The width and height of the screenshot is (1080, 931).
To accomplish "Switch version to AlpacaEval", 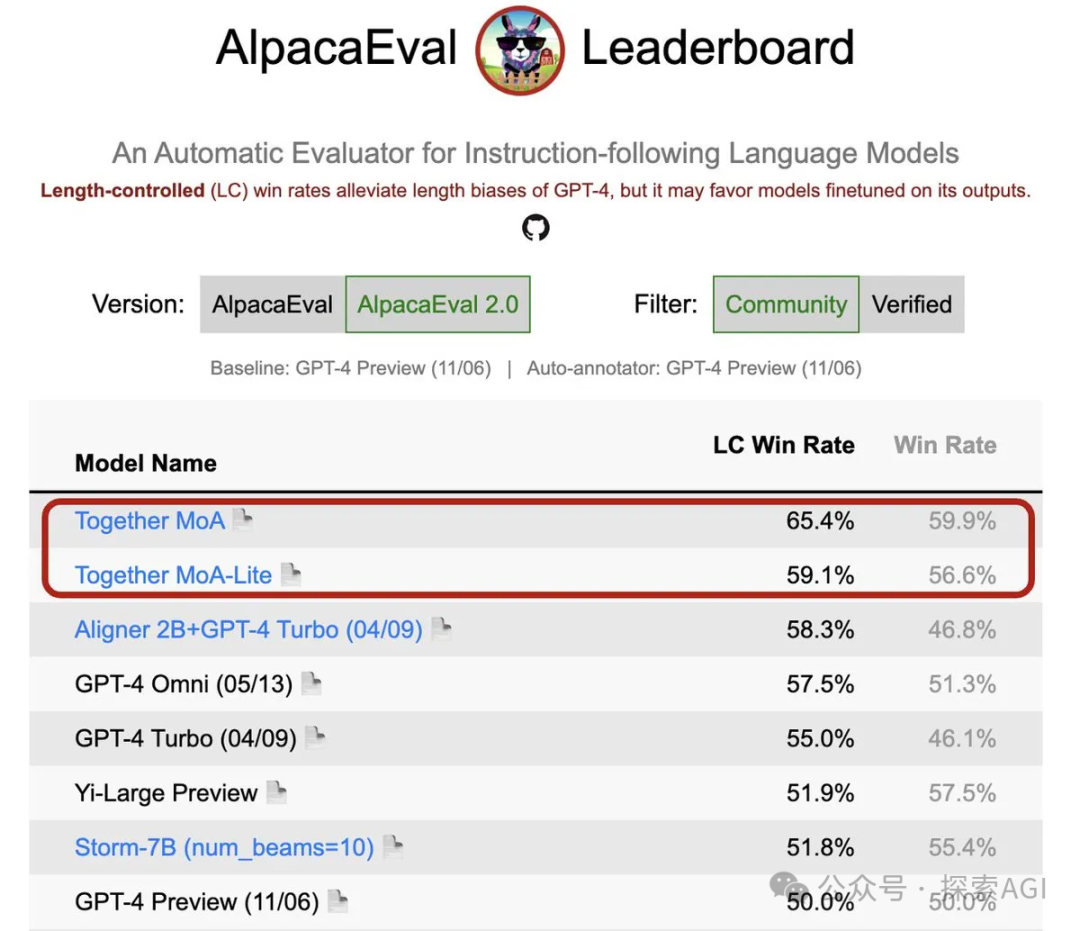I will 273,304.
